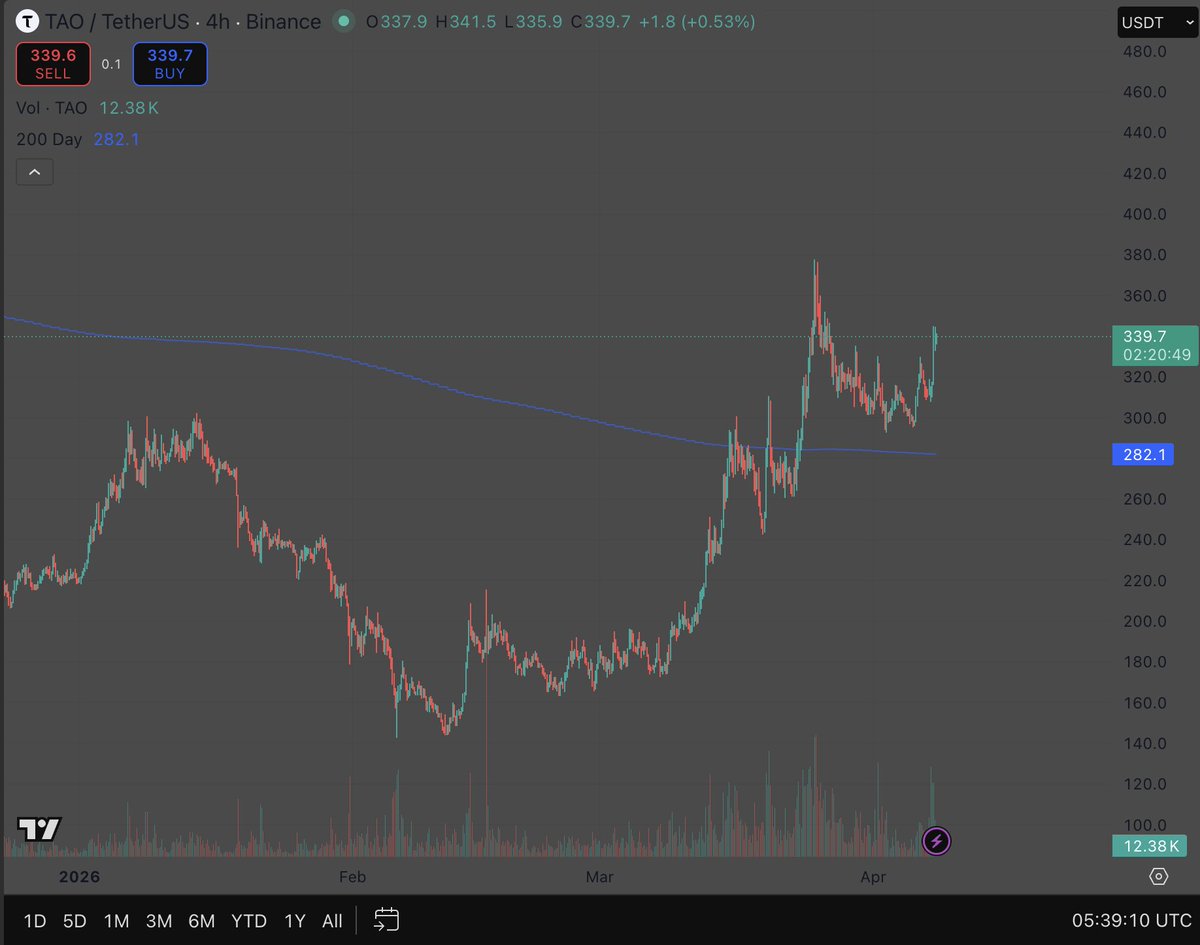Click the TradingView logo watermark
The image size is (1200, 945).
coord(39,829)
